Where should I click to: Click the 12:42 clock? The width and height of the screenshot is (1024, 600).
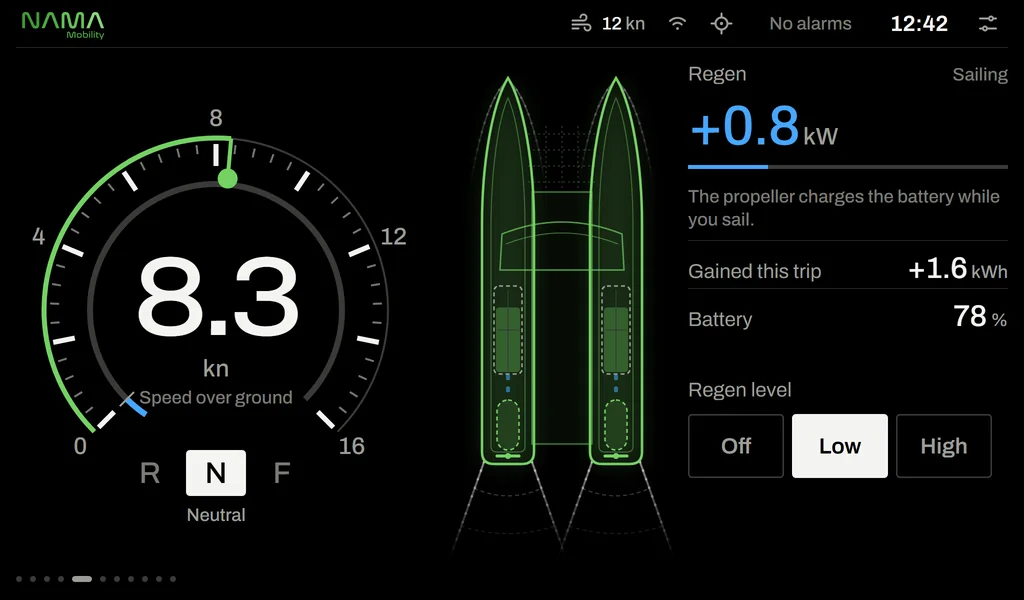[919, 24]
